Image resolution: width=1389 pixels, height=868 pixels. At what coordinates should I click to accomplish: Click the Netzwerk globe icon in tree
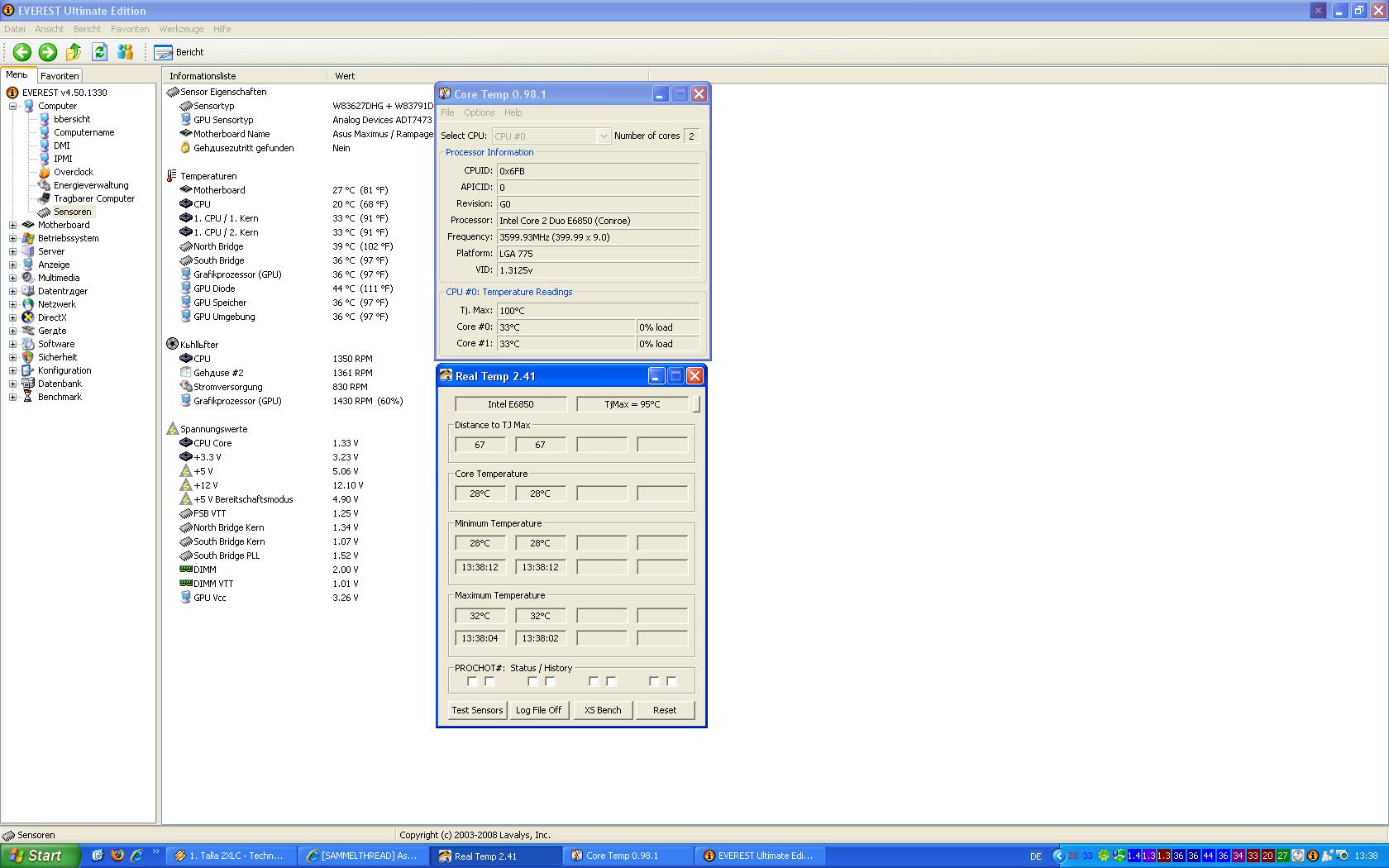28,304
